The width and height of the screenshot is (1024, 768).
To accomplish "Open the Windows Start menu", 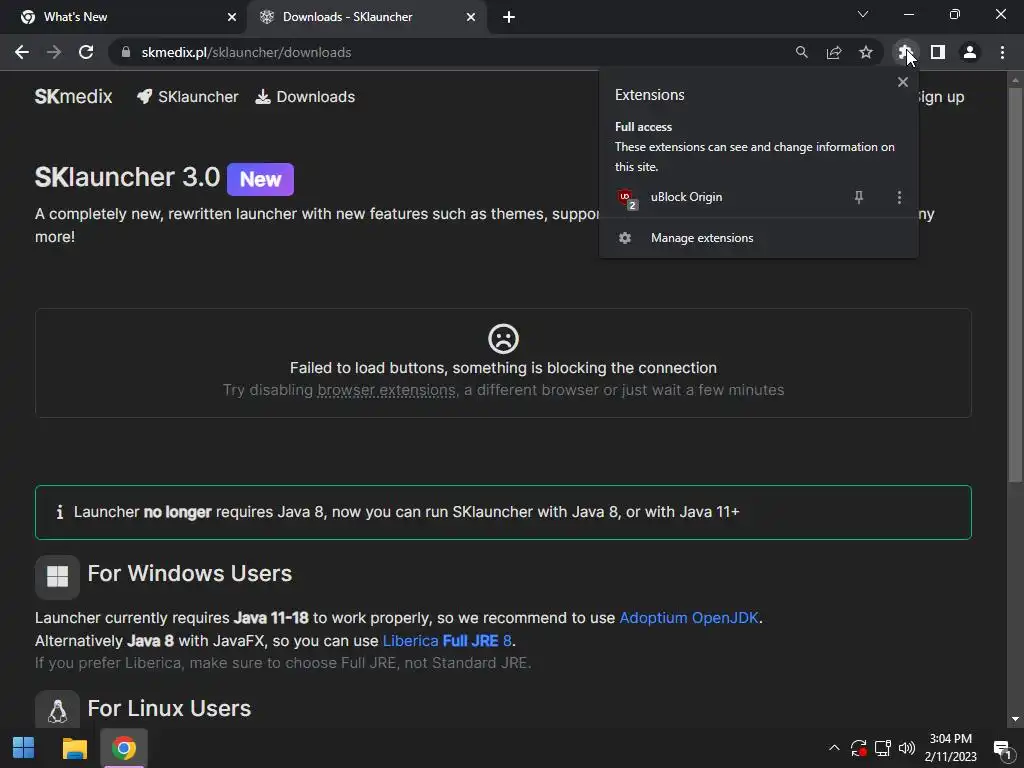I will click(x=24, y=748).
